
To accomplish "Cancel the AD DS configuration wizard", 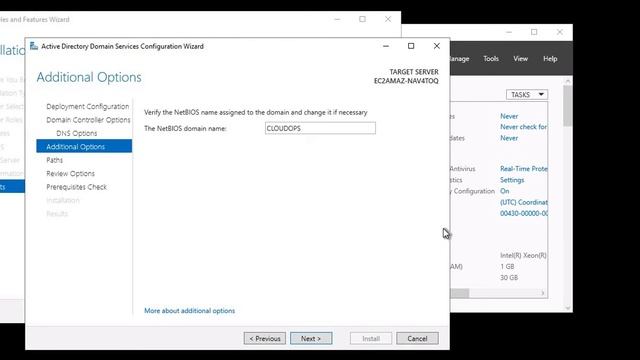I will point(417,338).
